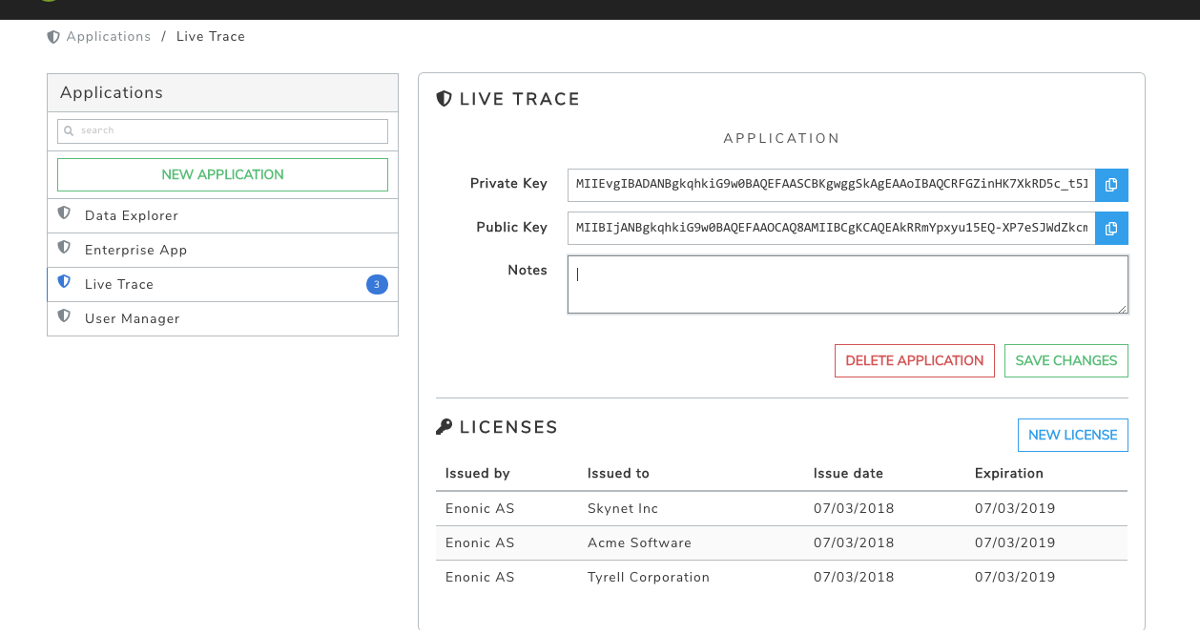Viewport: 1200px width, 630px height.
Task: Click the Public Key label
Action: (512, 228)
